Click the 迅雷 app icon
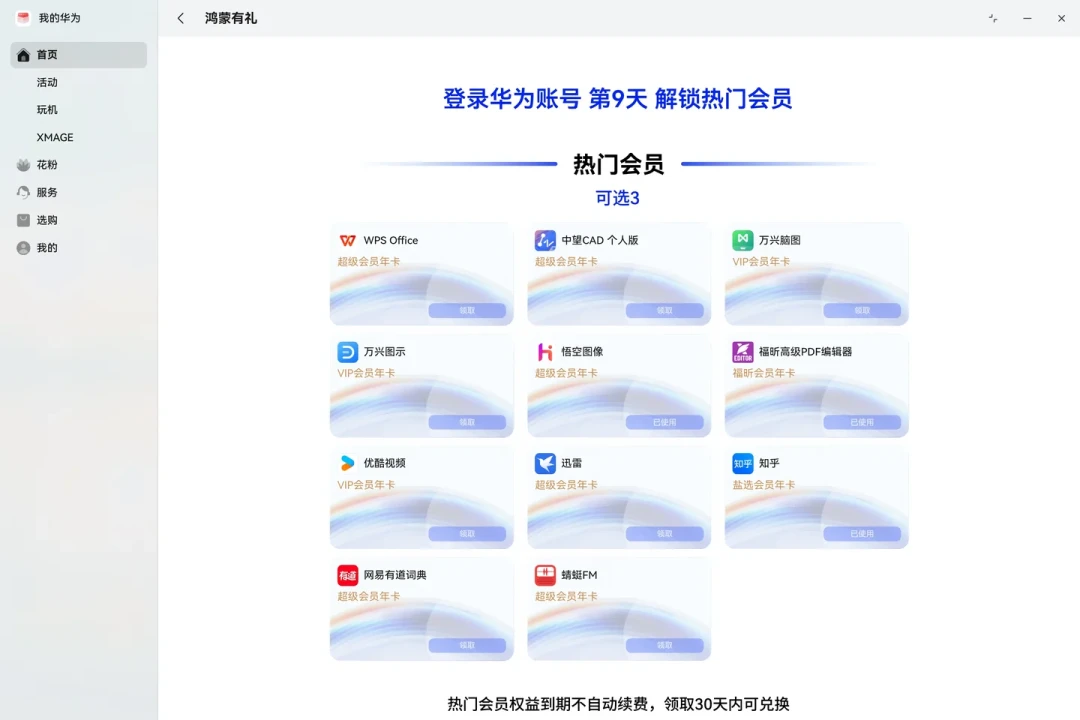The width and height of the screenshot is (1080, 720). click(545, 464)
